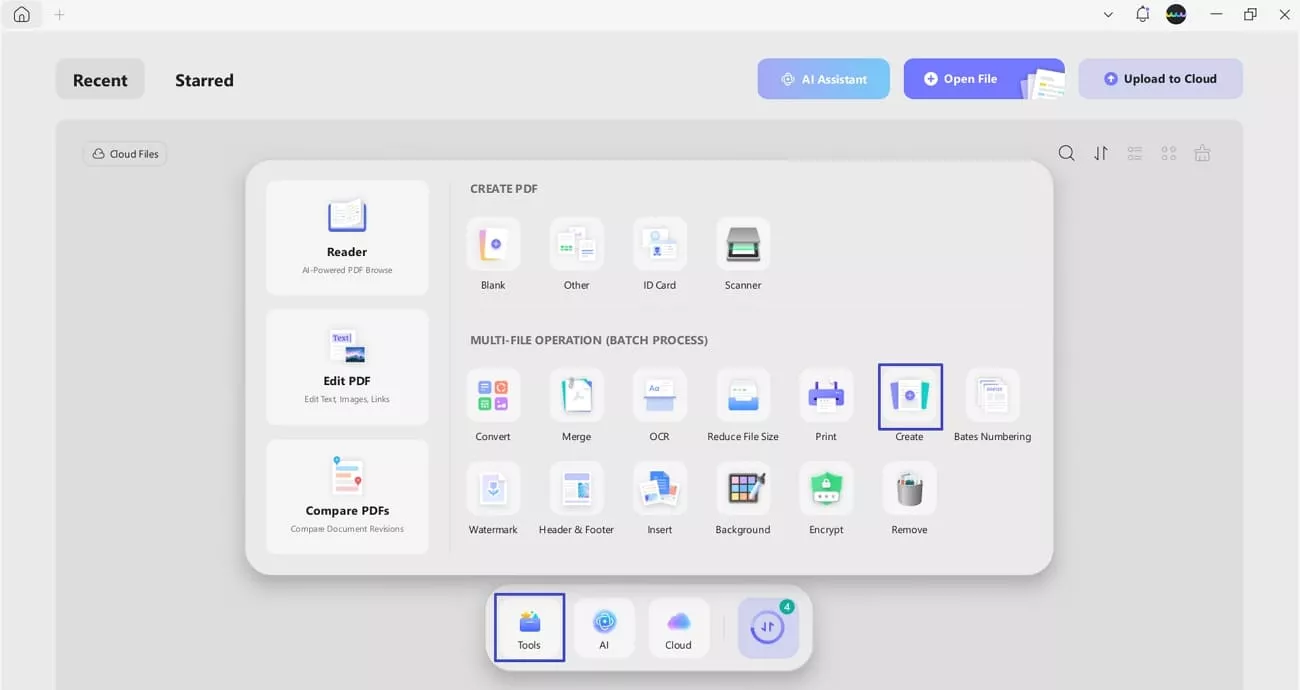
Task: Launch the batch Convert tool
Action: click(493, 395)
